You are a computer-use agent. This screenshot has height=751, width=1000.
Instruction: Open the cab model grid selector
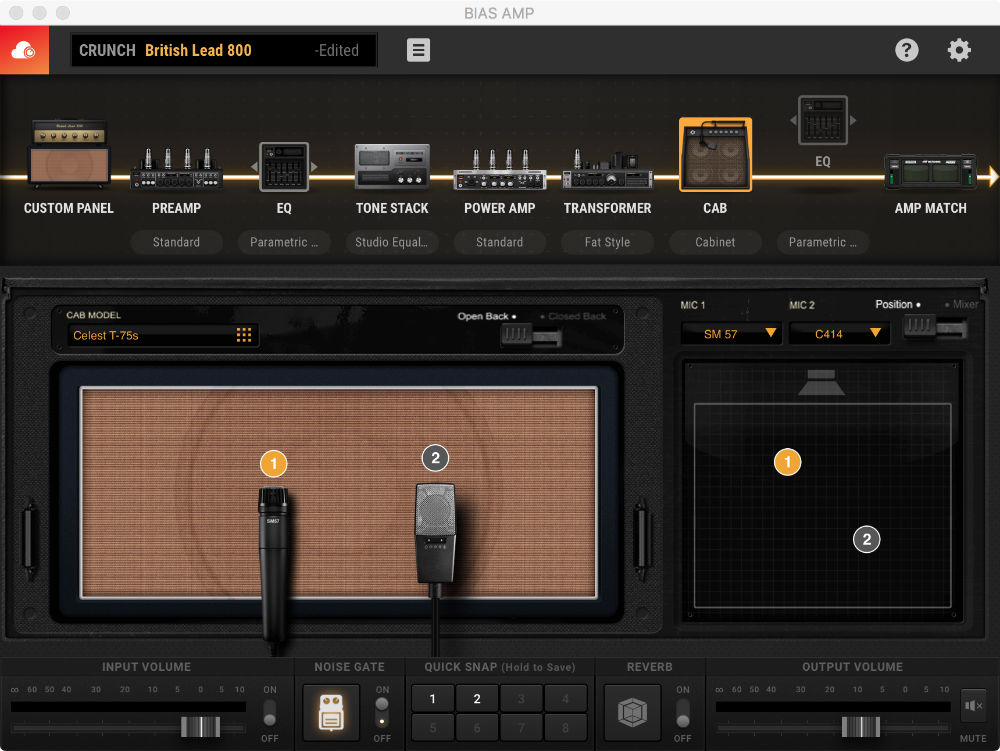click(x=245, y=334)
